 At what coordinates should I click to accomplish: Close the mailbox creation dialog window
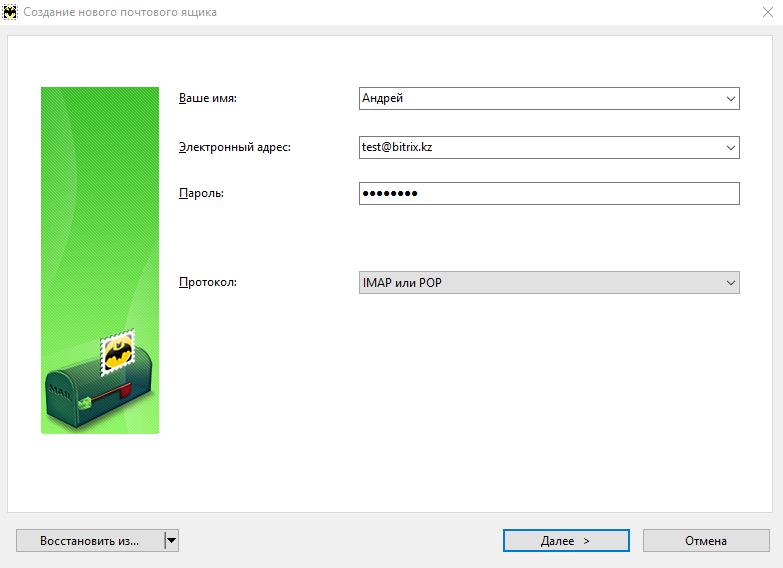(x=768, y=12)
